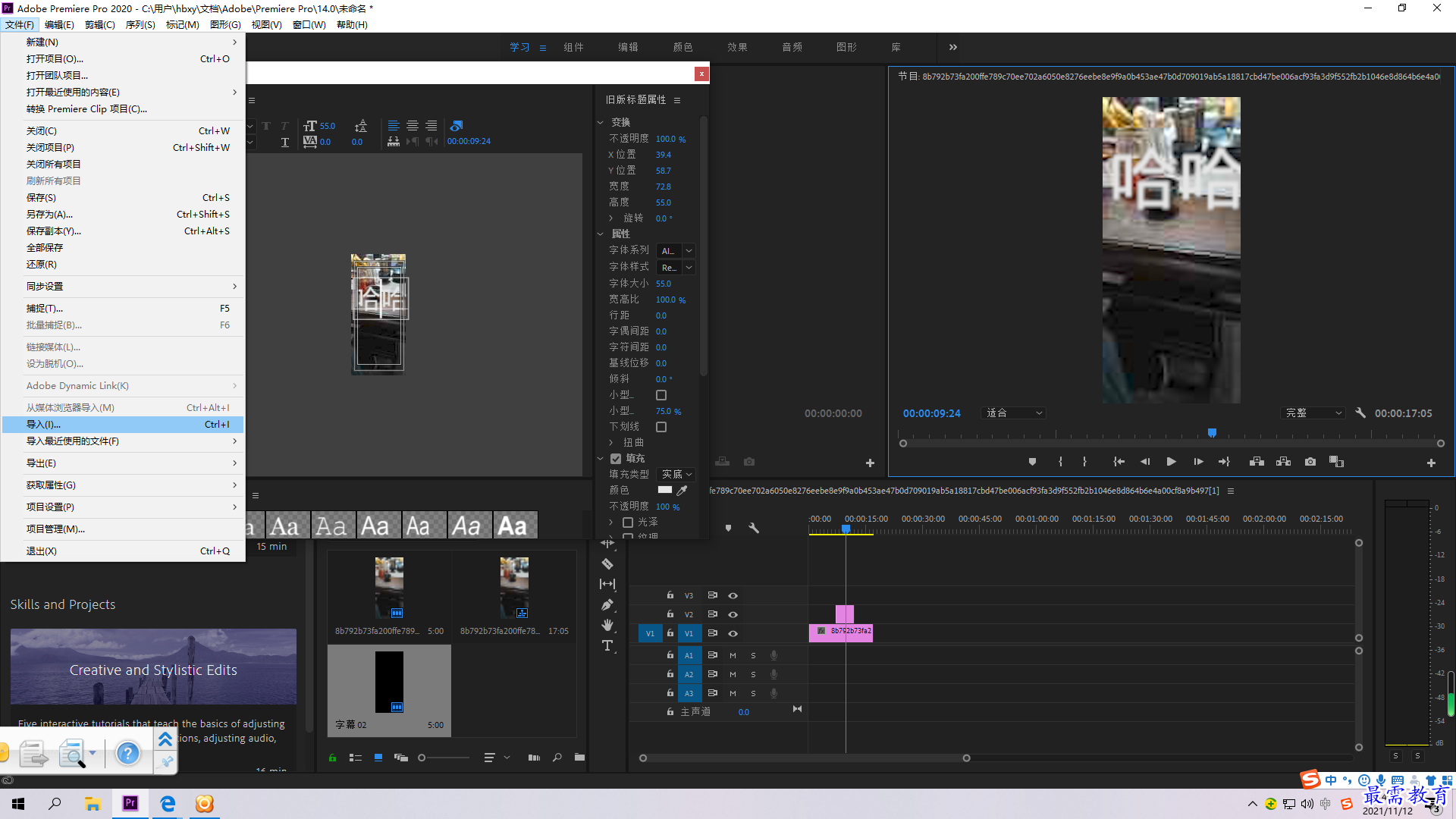Open playback resolution 完整 dropdown
Image resolution: width=1456 pixels, height=819 pixels.
click(1314, 413)
